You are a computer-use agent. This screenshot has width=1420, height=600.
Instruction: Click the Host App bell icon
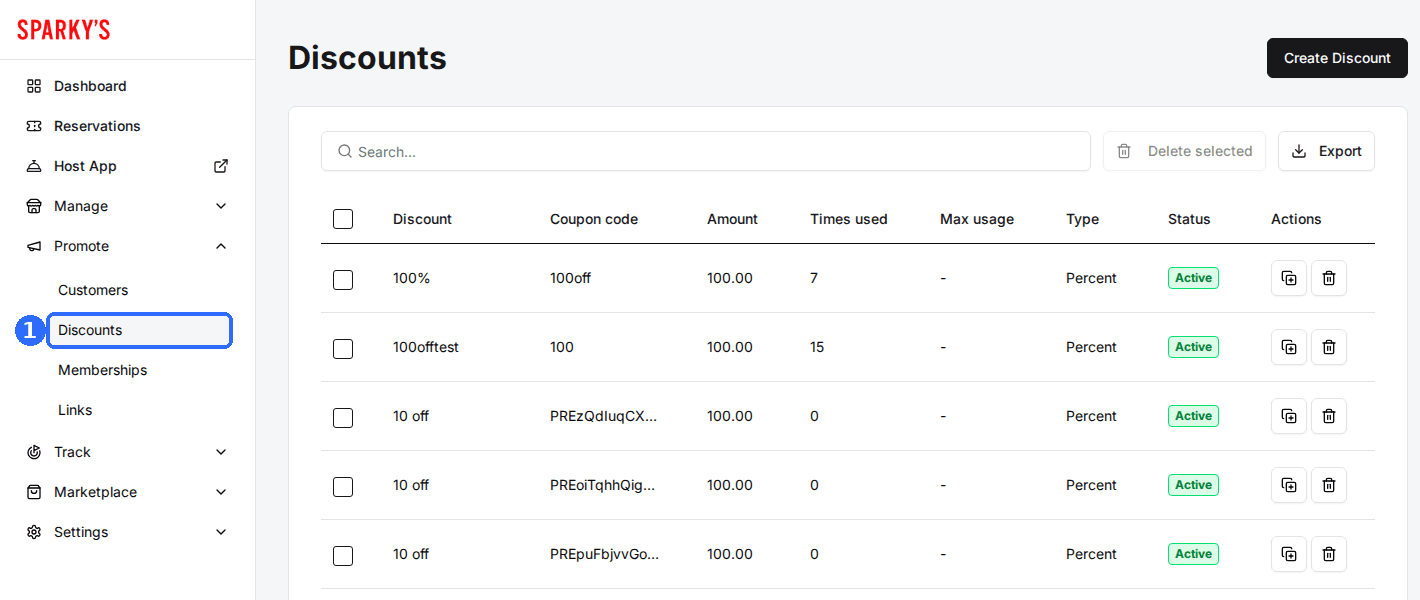coord(34,166)
